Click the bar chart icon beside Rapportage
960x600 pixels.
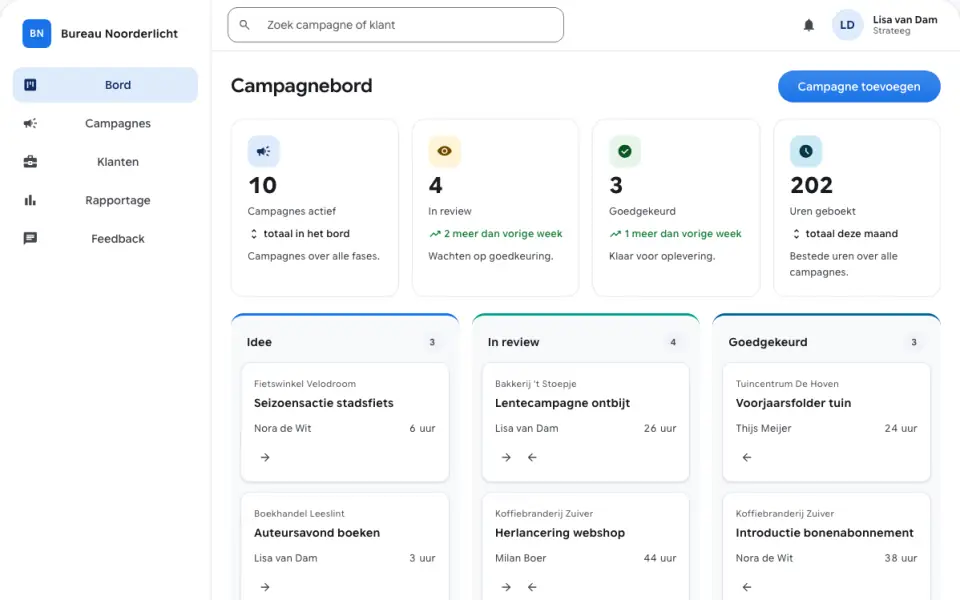[x=30, y=200]
